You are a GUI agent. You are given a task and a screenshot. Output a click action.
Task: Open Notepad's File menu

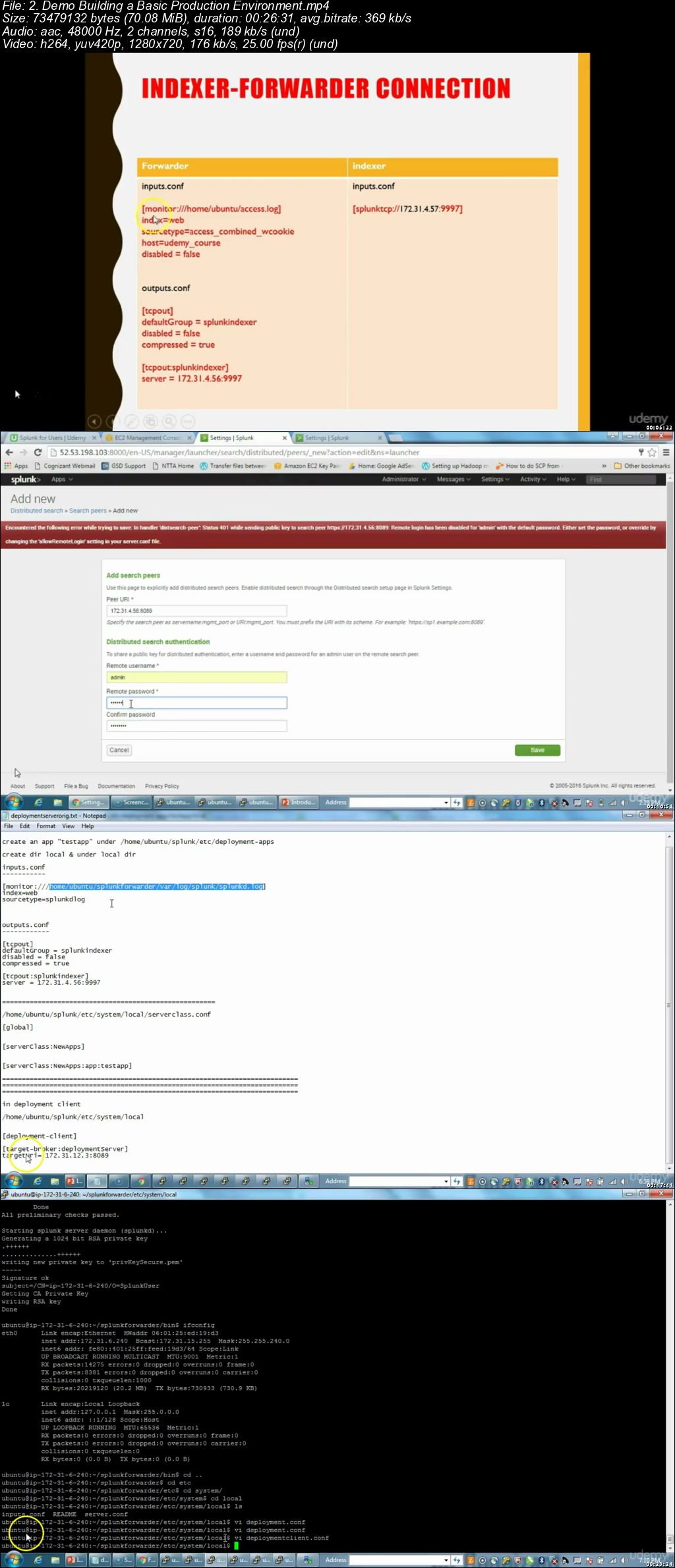[9, 826]
